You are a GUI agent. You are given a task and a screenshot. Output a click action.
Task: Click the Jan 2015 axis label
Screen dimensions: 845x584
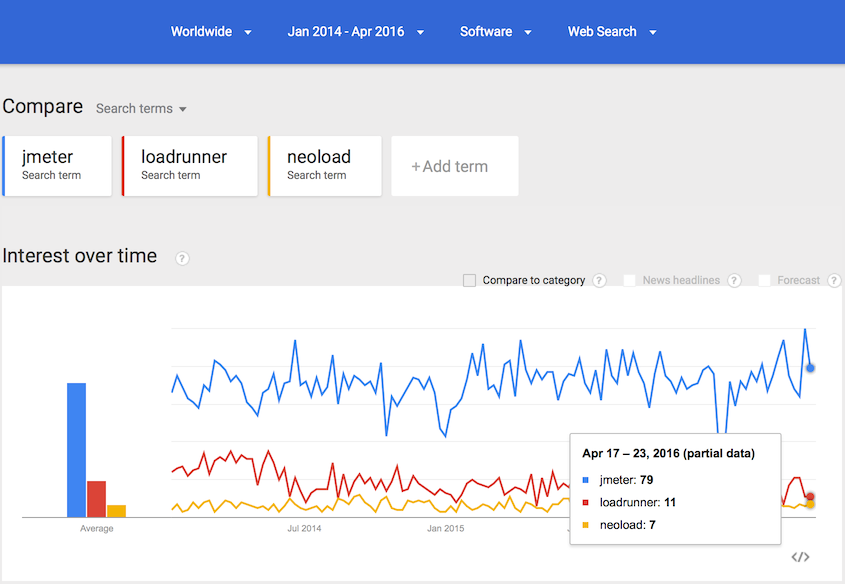click(446, 529)
